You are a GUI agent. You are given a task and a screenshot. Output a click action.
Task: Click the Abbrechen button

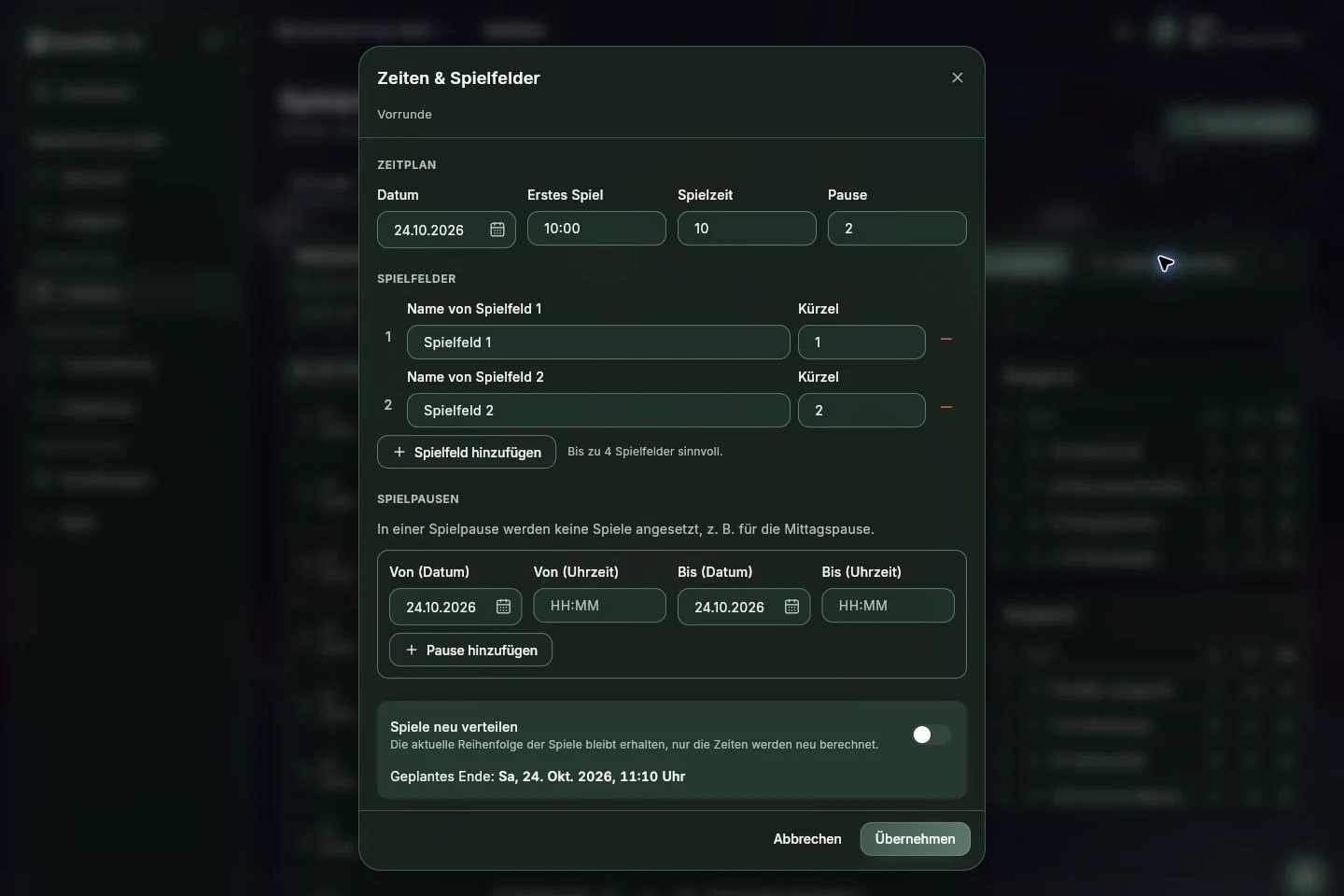pos(807,839)
